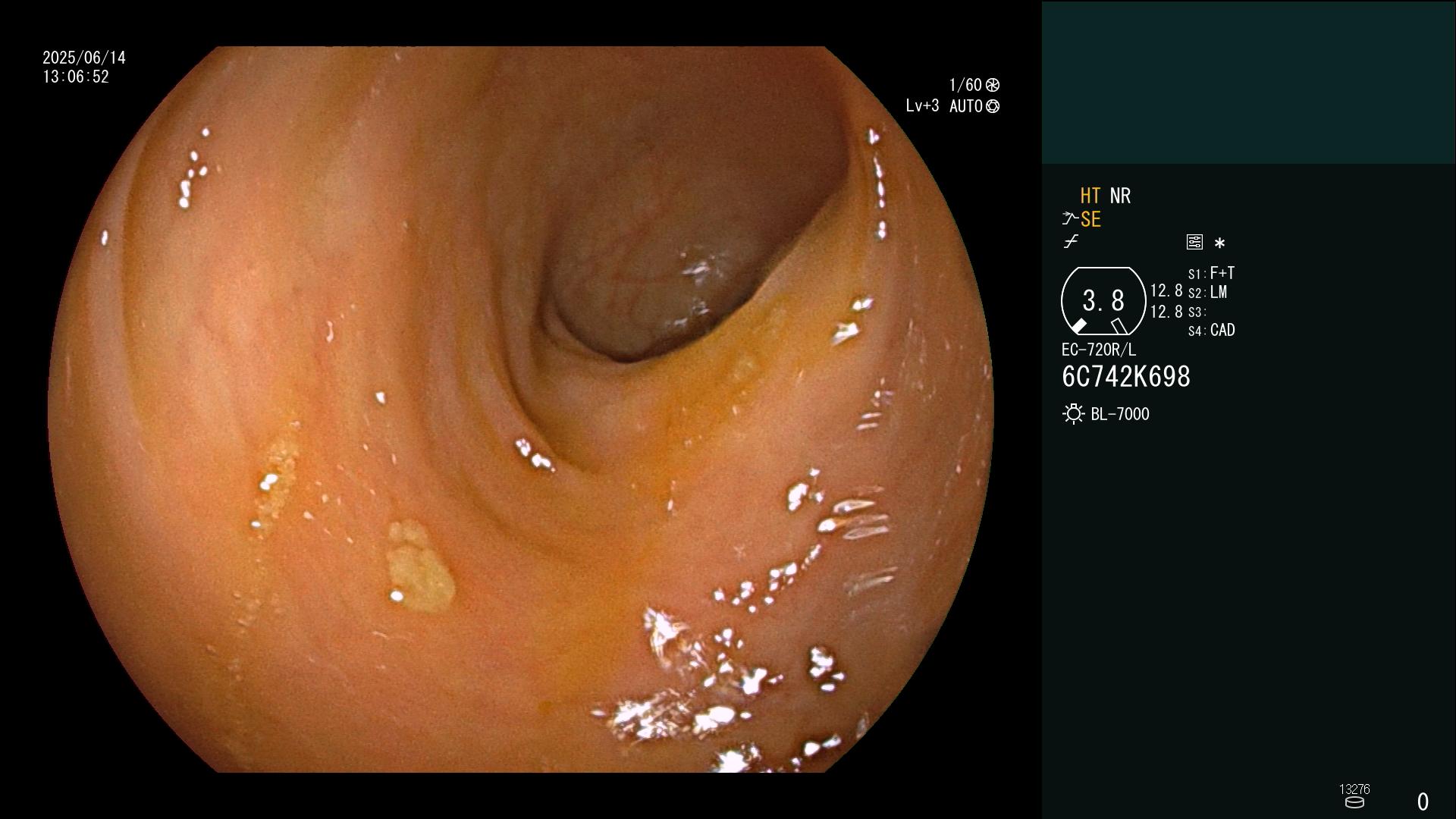Click the light source lamp icon
This screenshot has height=819, width=1456.
pos(1074,414)
